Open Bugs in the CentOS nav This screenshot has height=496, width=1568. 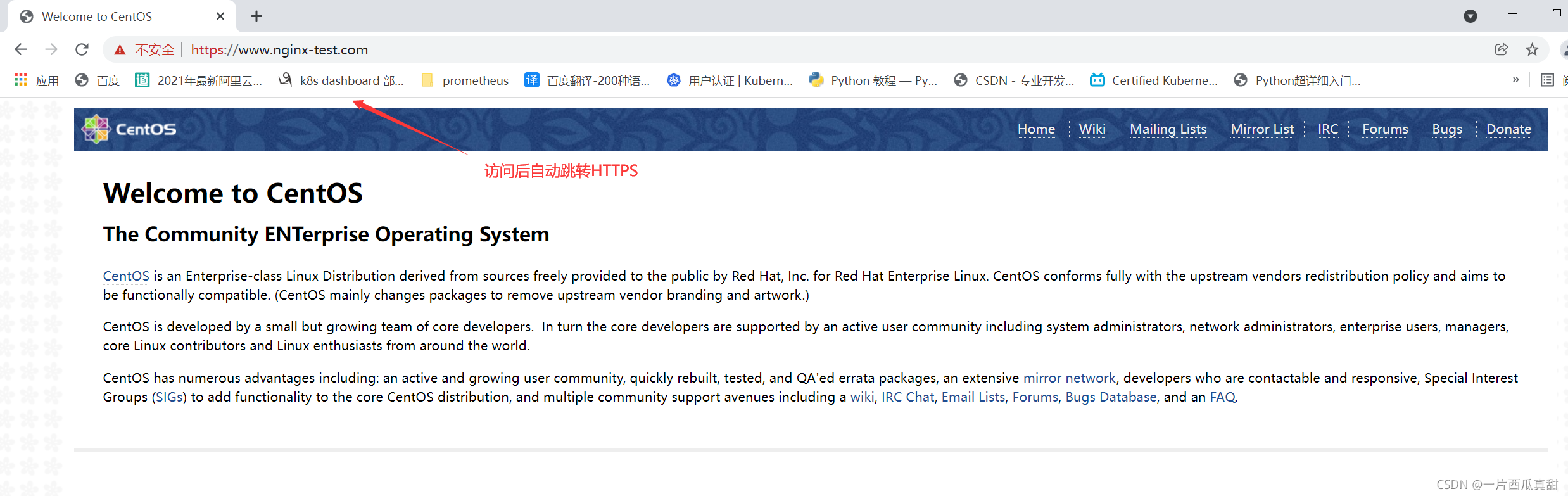click(1447, 129)
